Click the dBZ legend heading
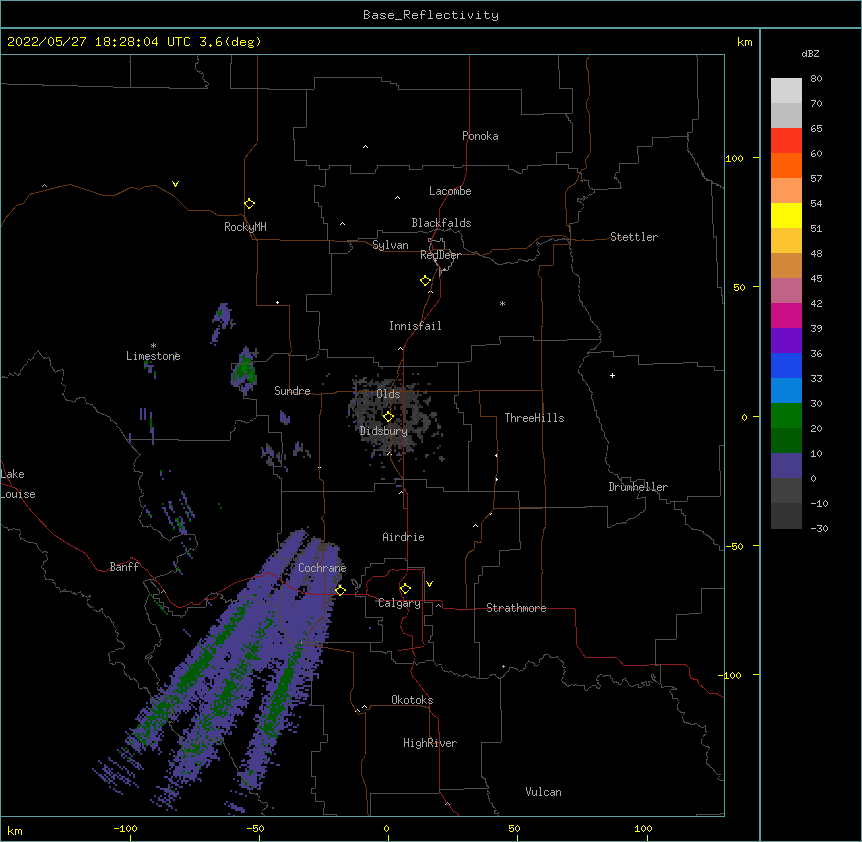 pos(810,53)
